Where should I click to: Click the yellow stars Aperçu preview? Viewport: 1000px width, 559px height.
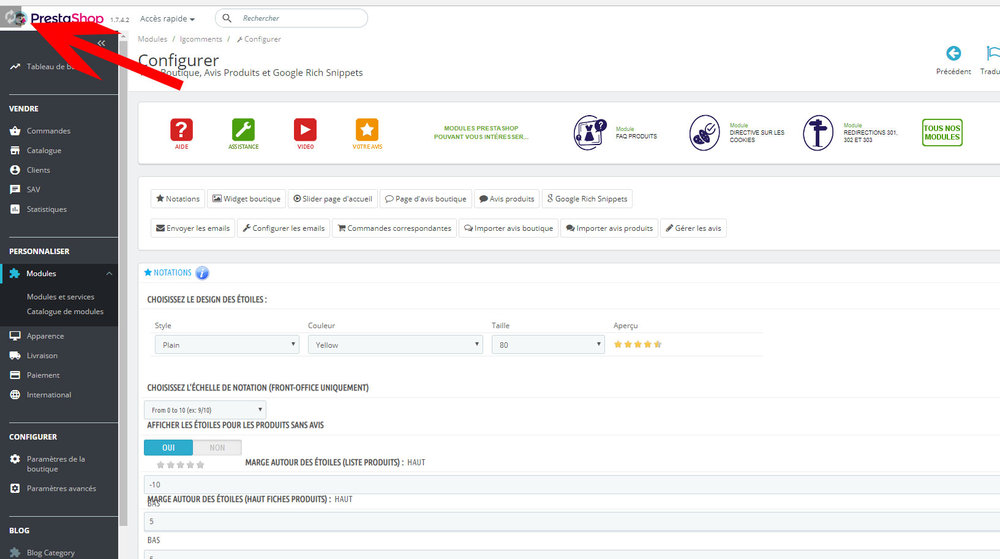[637, 345]
